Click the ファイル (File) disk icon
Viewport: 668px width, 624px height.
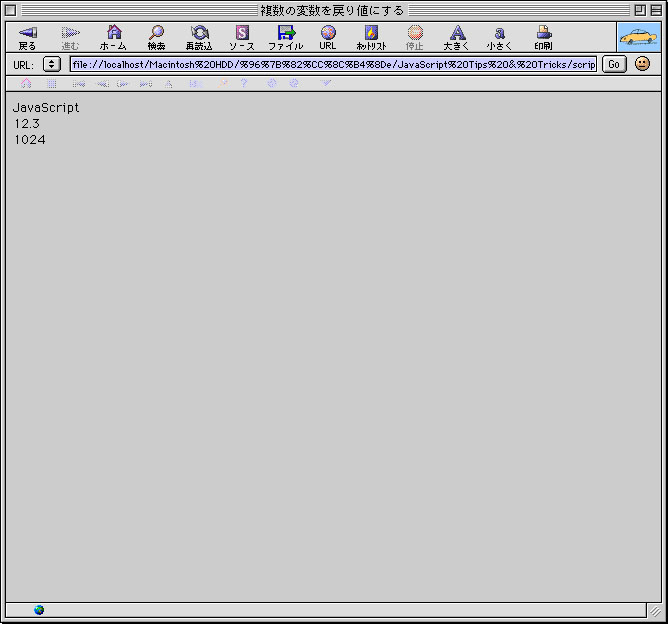tap(286, 32)
